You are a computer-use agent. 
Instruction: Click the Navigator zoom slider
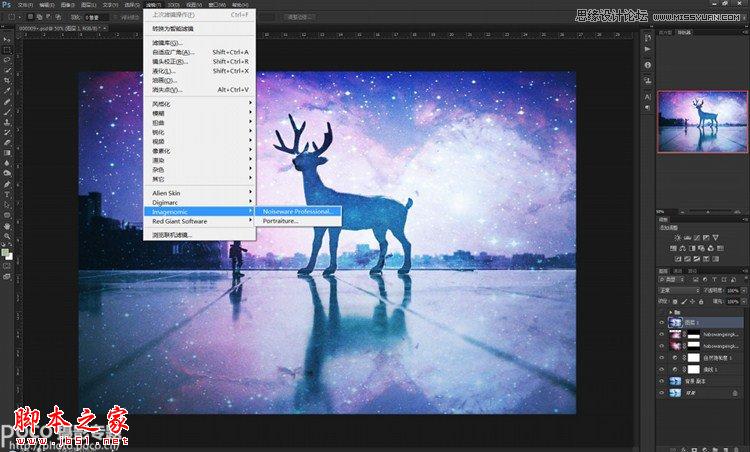(708, 211)
